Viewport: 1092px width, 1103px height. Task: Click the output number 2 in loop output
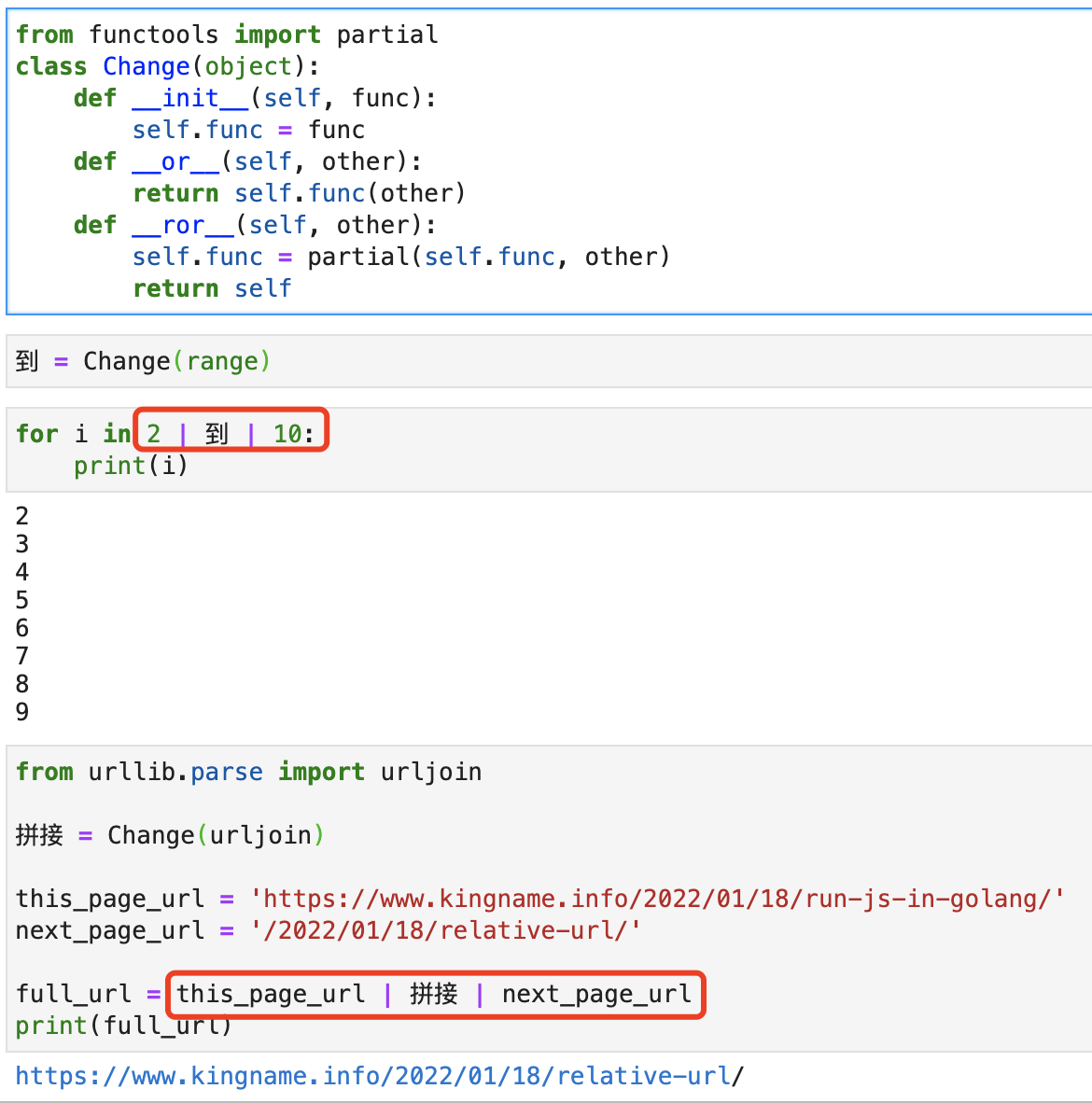(x=21, y=516)
